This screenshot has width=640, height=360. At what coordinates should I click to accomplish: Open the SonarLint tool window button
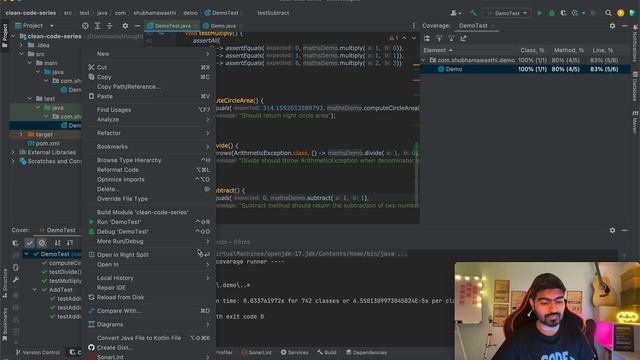coord(256,352)
